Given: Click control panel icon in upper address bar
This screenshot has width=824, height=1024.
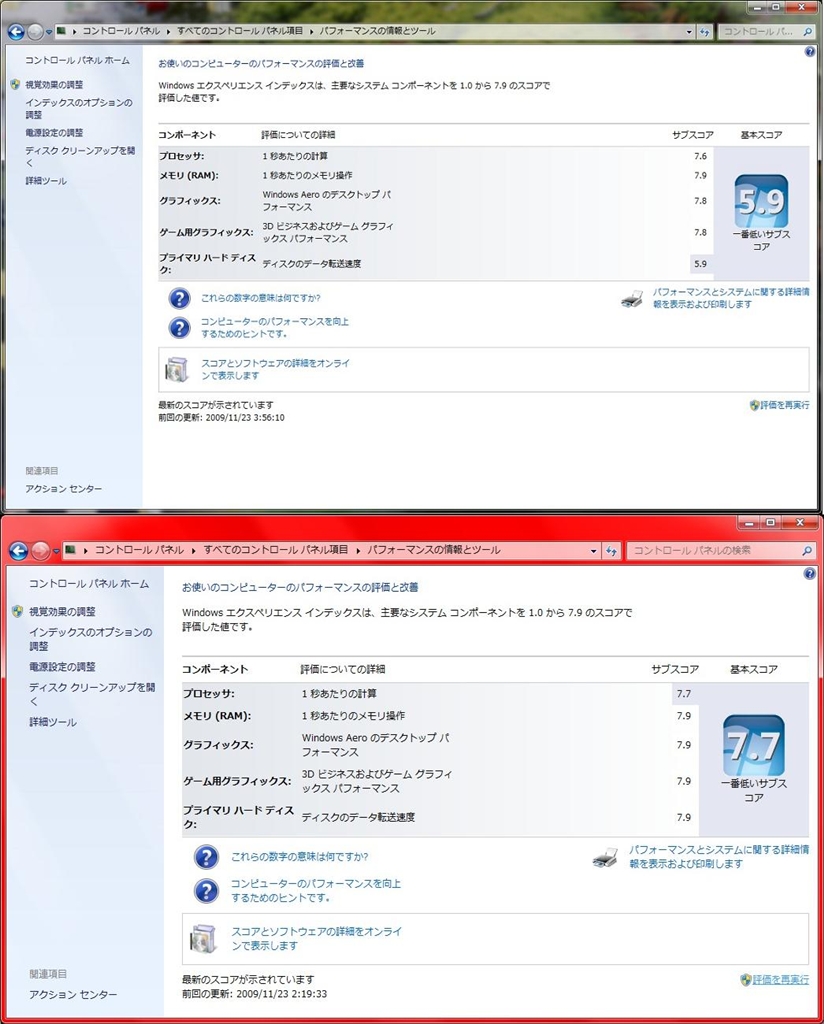Looking at the screenshot, I should tap(61, 31).
